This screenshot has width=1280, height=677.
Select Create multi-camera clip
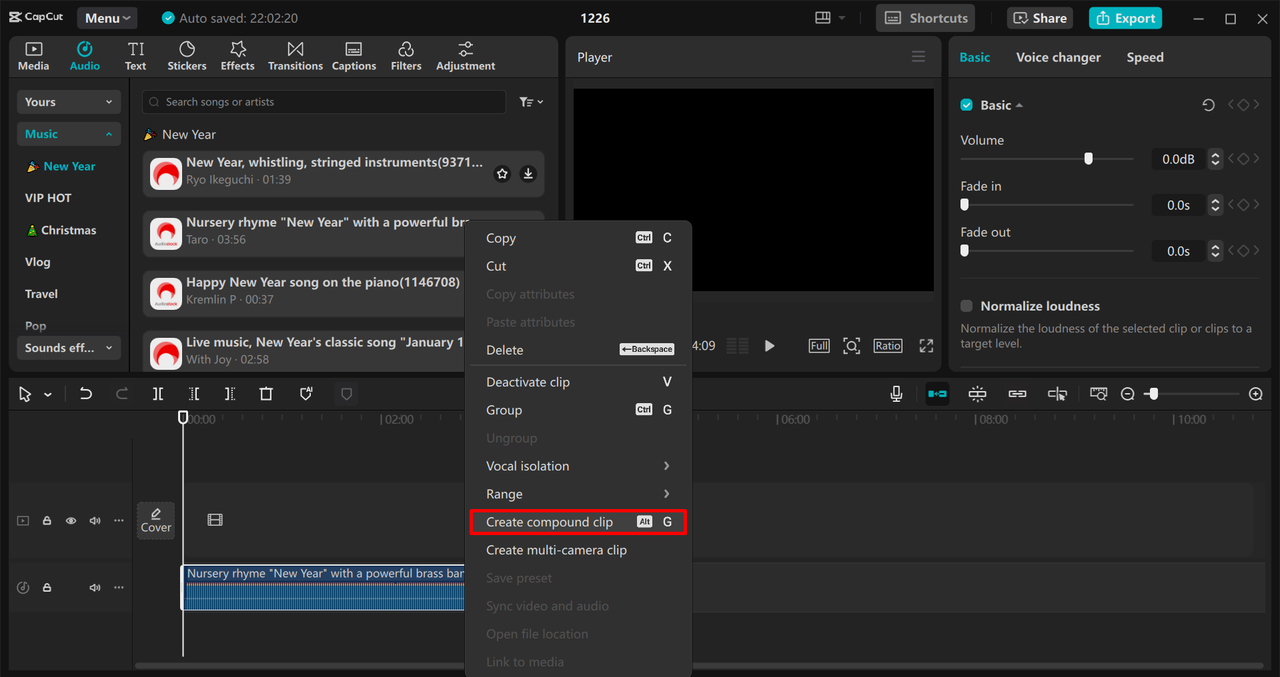579,550
